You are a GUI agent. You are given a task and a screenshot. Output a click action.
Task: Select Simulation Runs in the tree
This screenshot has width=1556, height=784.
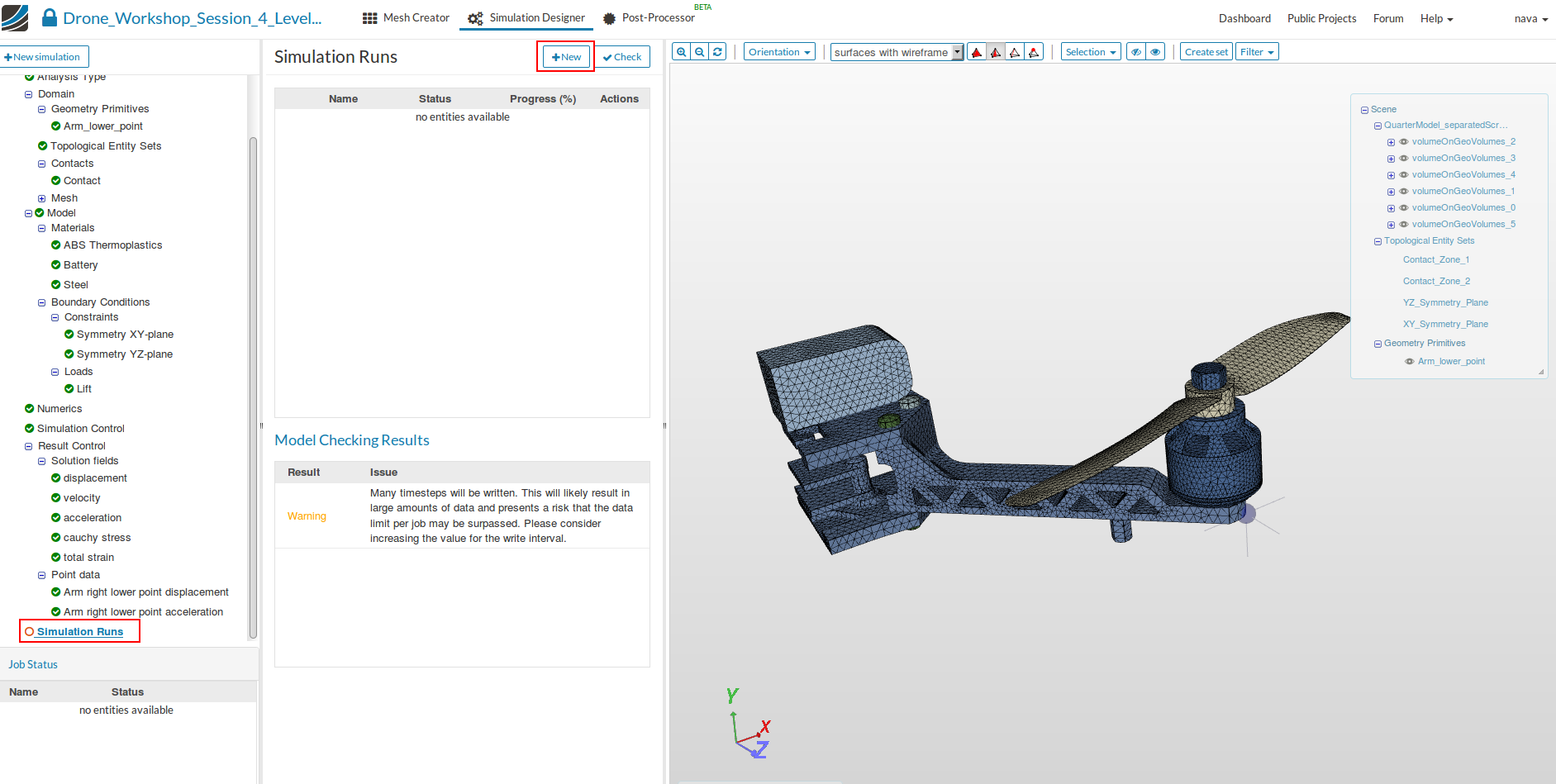click(x=79, y=632)
